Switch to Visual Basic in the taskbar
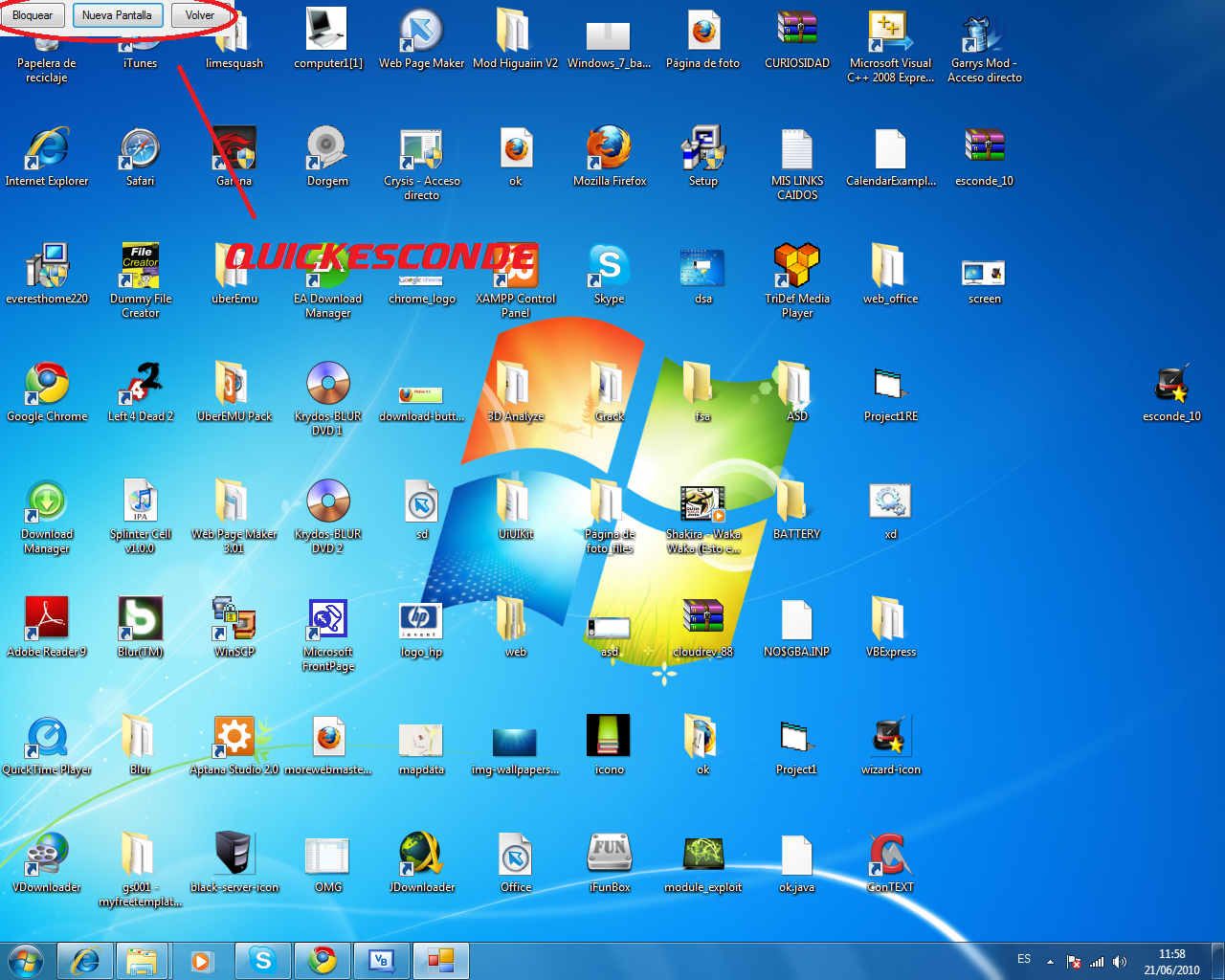 coord(382,961)
